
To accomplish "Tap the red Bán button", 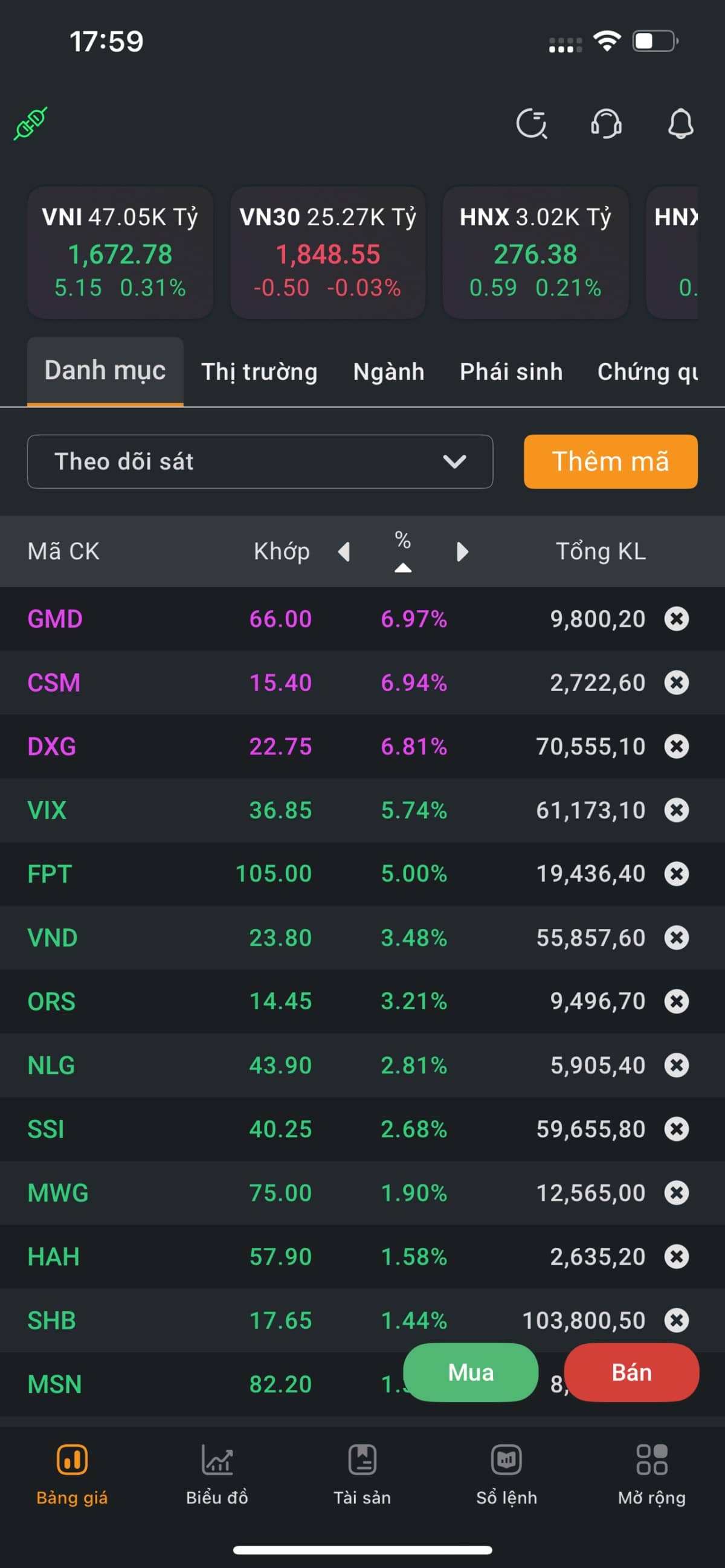I will click(x=631, y=1373).
